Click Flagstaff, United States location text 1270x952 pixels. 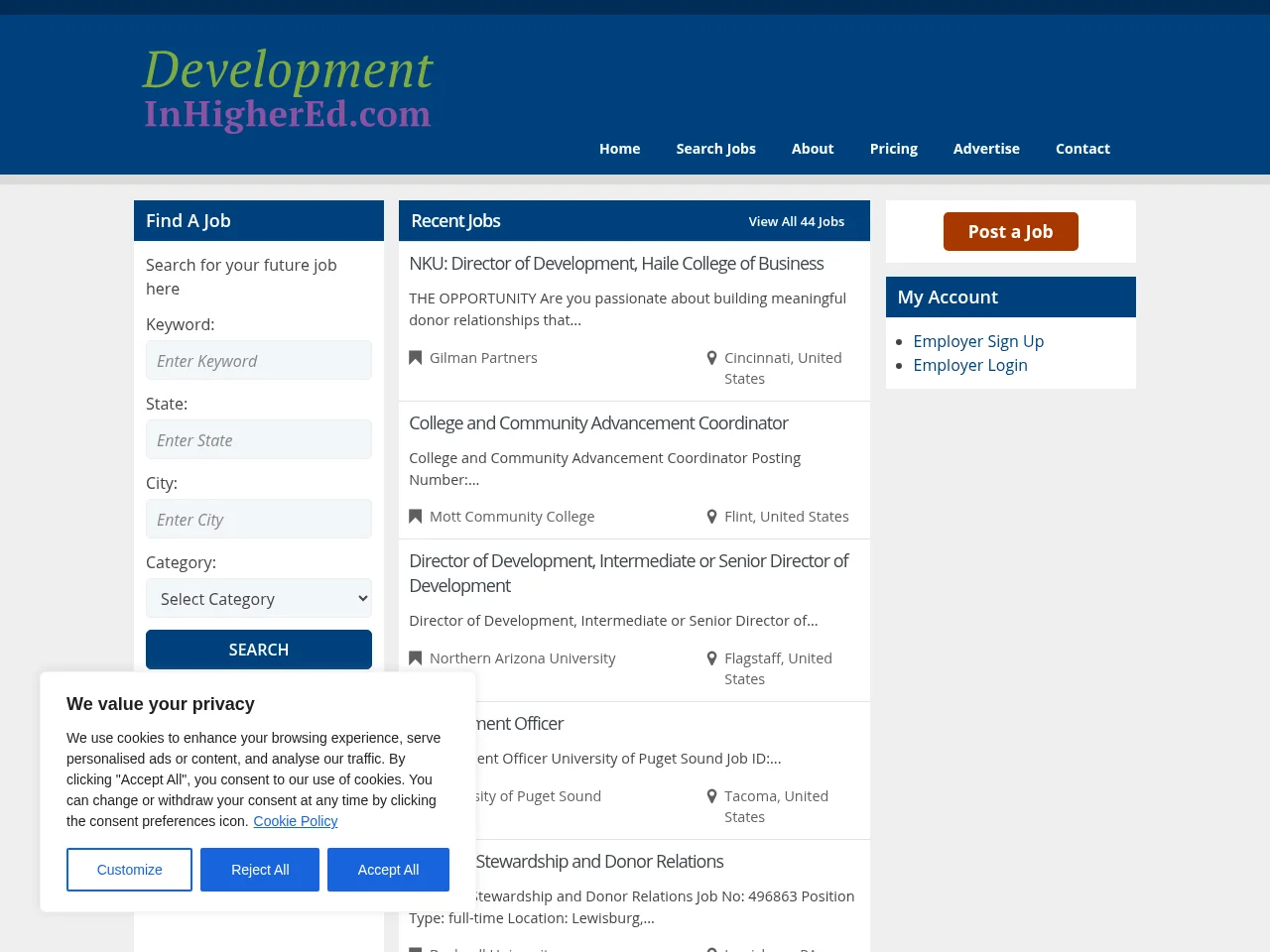coord(778,668)
